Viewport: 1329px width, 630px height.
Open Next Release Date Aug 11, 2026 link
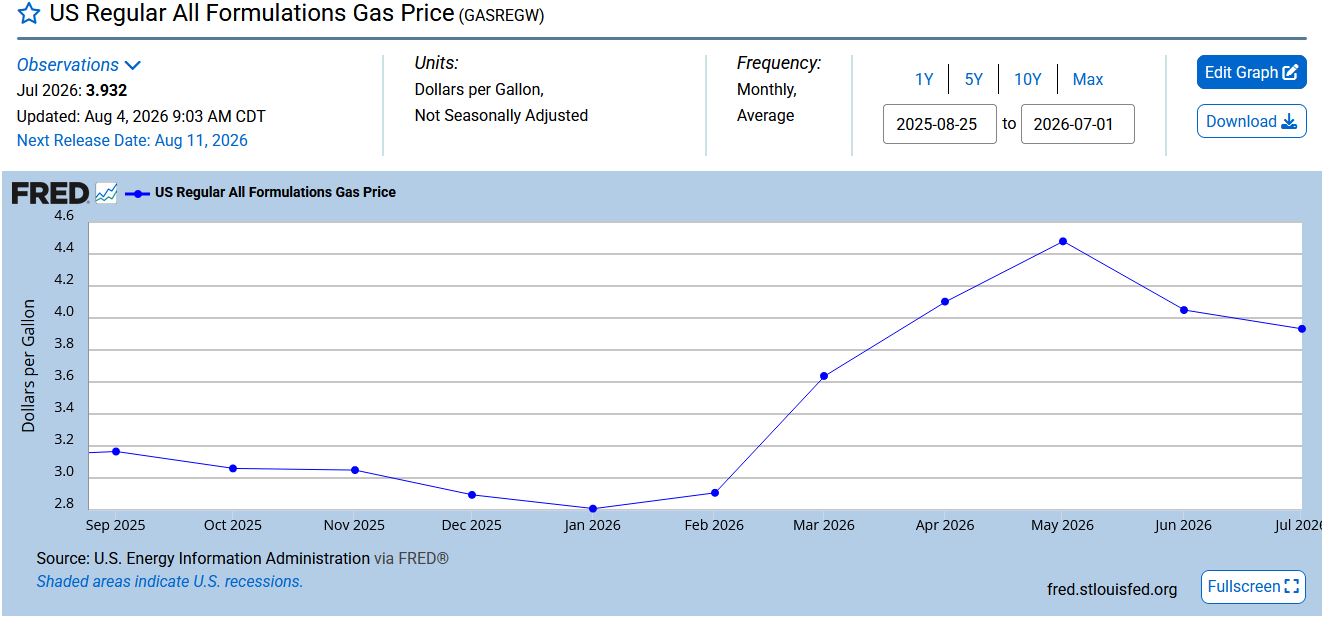coord(132,141)
